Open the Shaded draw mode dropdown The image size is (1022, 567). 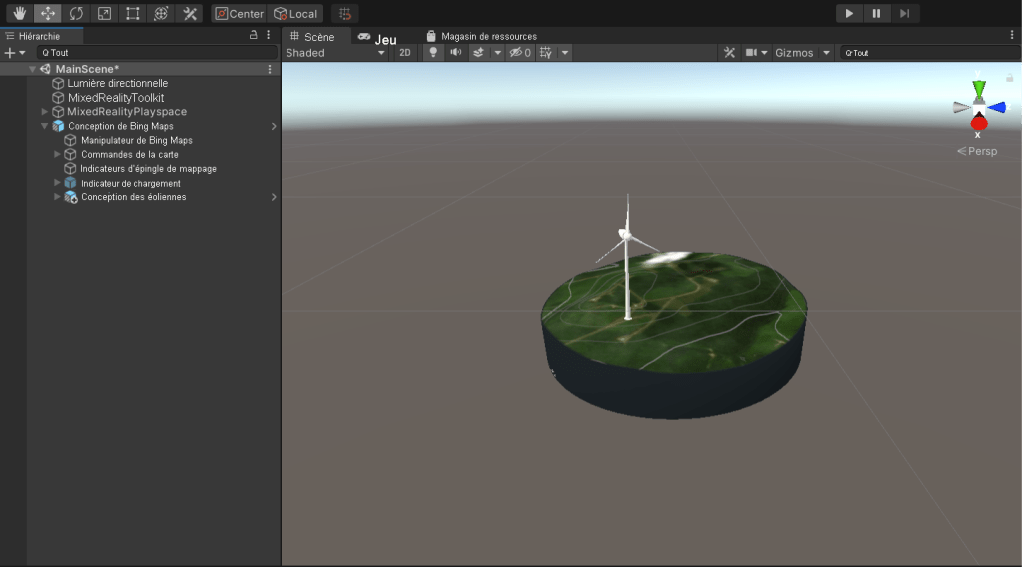335,53
